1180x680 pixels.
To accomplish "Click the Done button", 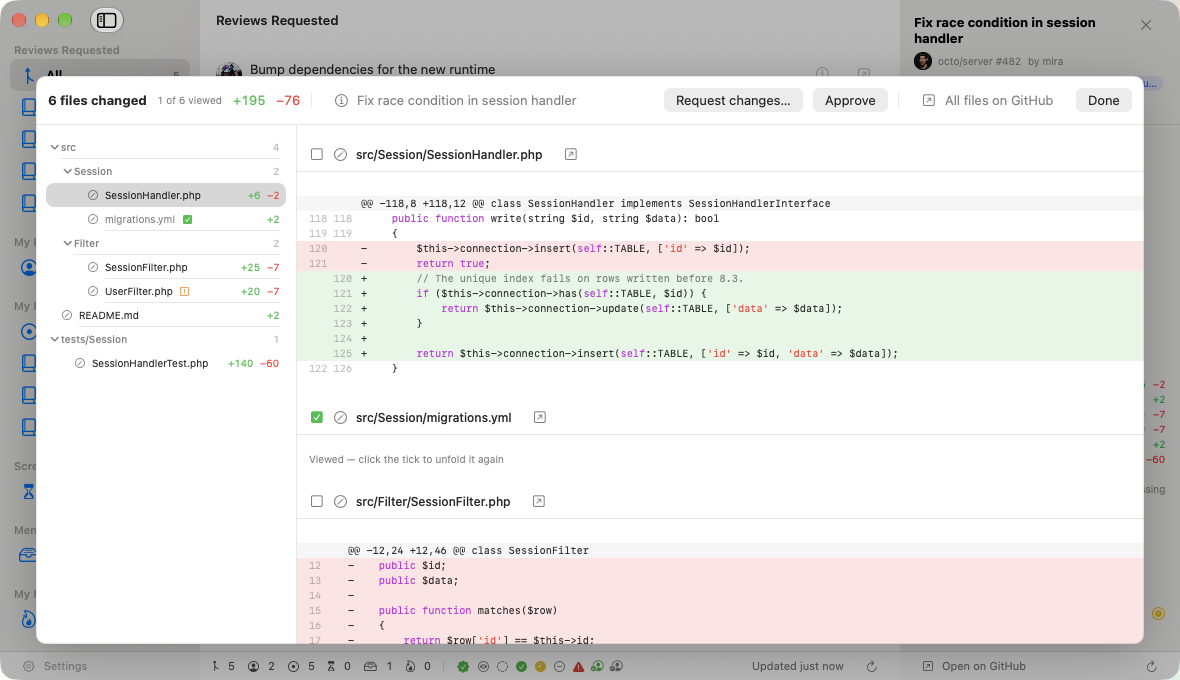I will (x=1103, y=101).
